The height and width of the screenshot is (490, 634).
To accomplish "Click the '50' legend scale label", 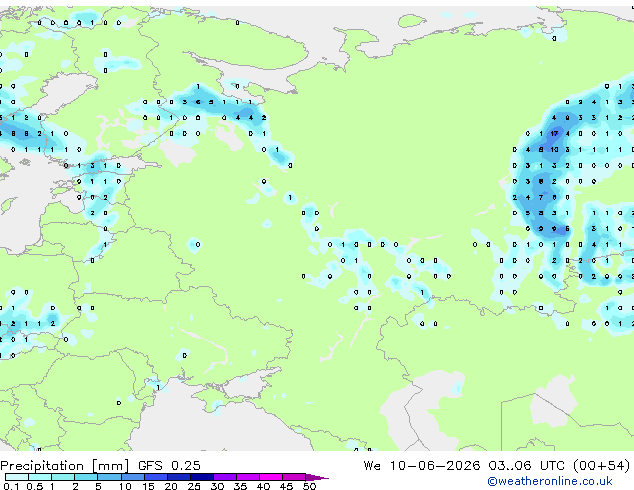I will [309, 486].
